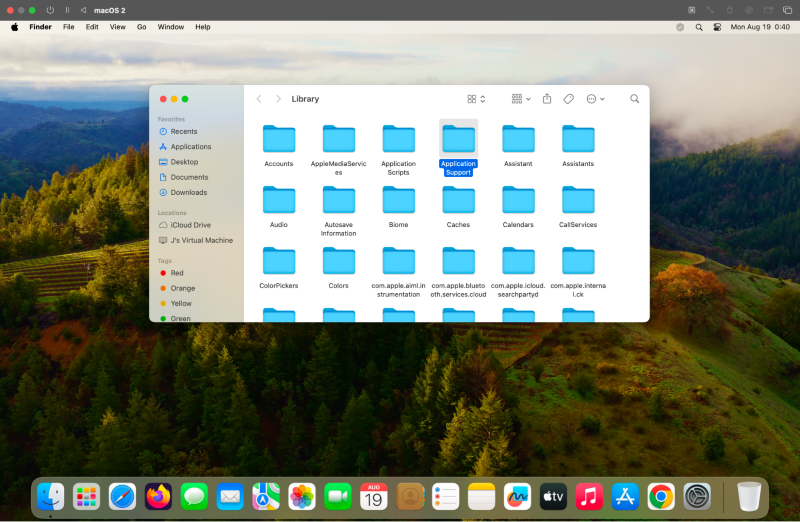Open search in the Finder window
Viewport: 800px width, 522px height.
pyautogui.click(x=634, y=99)
